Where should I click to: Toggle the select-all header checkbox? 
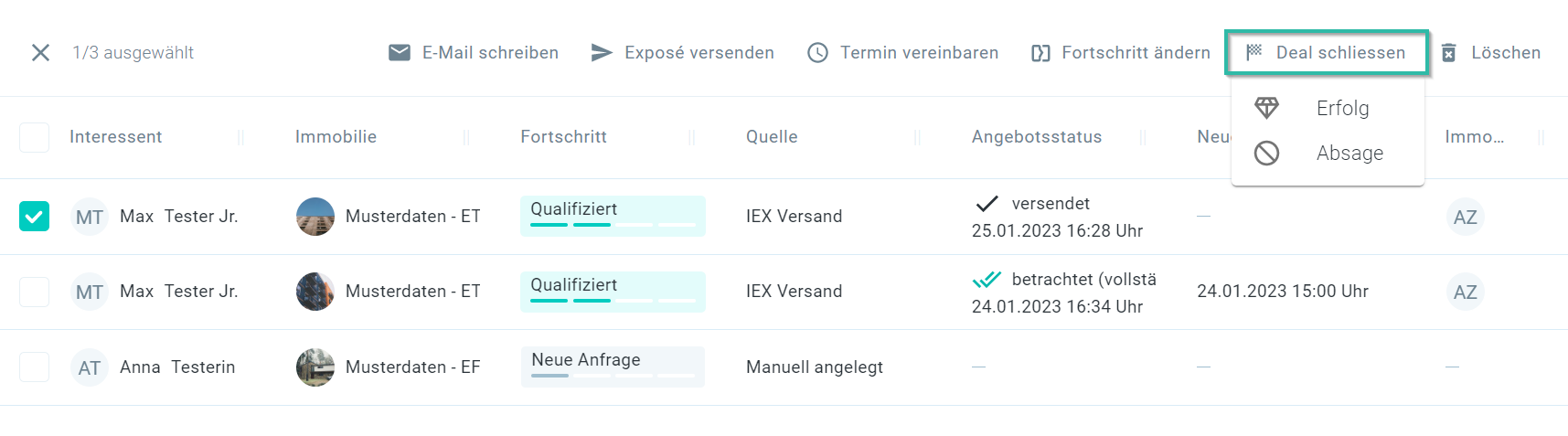[x=35, y=137]
